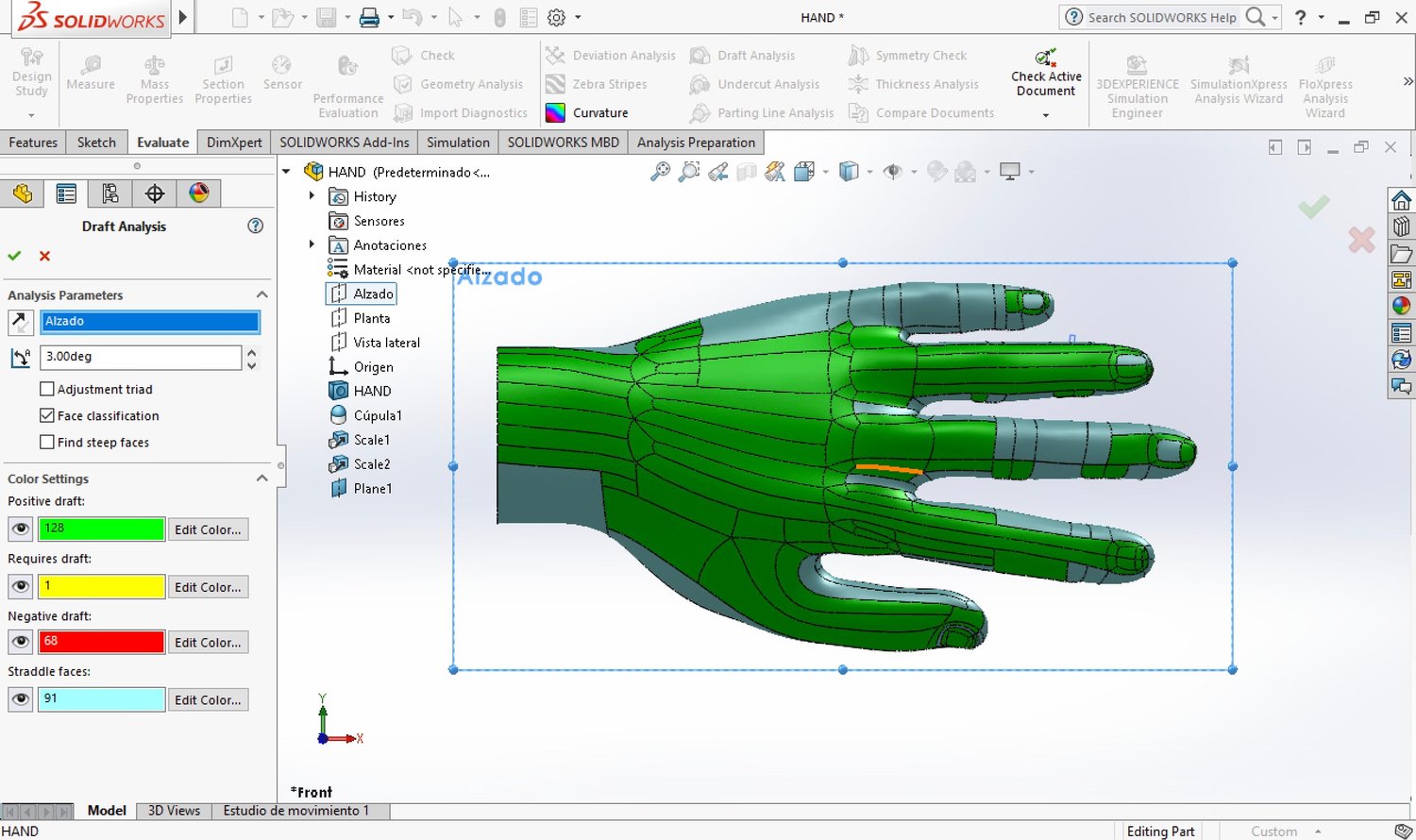1416x840 pixels.
Task: Open the Appearances task pane icon
Action: [1401, 306]
